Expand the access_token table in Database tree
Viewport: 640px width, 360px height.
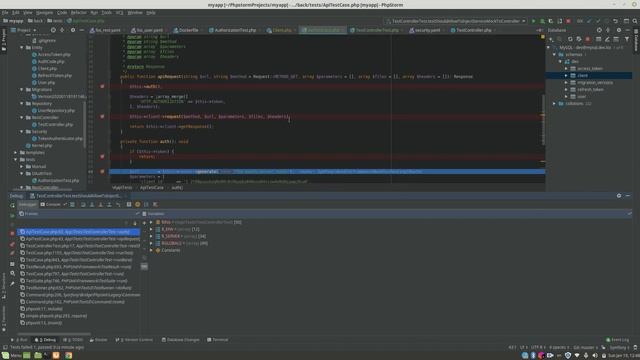pos(566,69)
